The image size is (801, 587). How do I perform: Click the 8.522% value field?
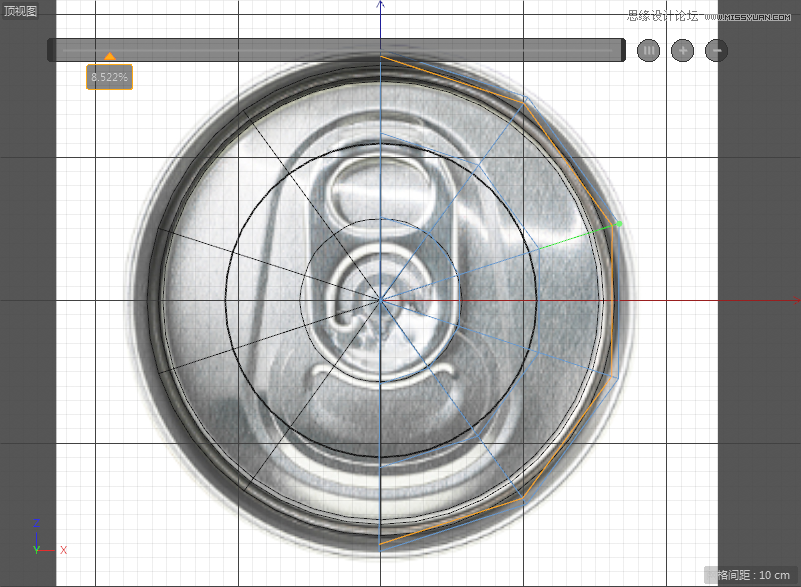pyautogui.click(x=108, y=77)
